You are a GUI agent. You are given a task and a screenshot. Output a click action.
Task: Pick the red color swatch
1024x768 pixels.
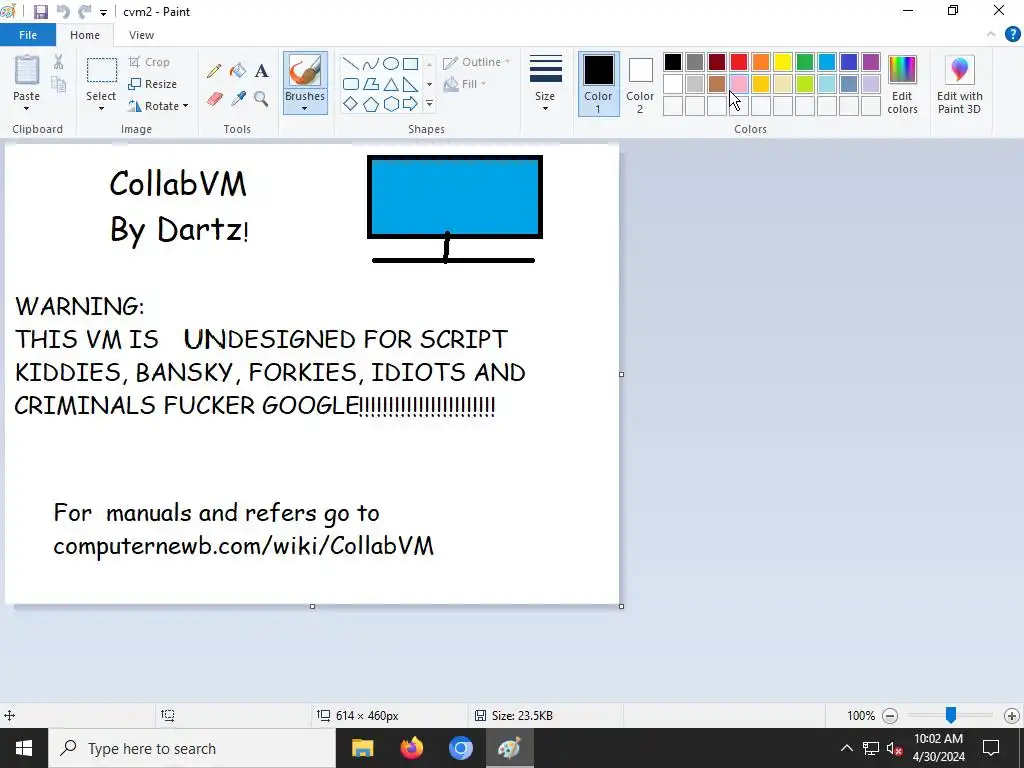[x=739, y=62]
